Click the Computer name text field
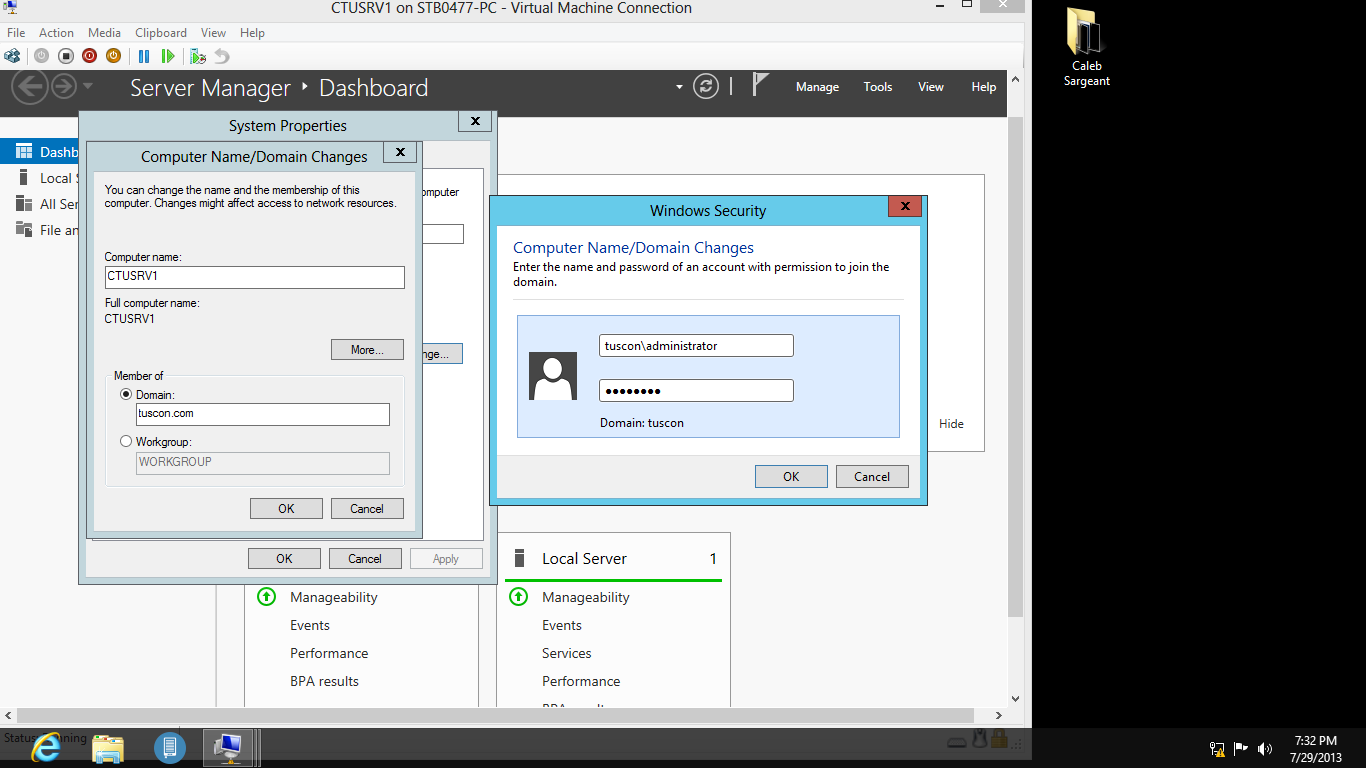The height and width of the screenshot is (768, 1366). pyautogui.click(x=254, y=277)
